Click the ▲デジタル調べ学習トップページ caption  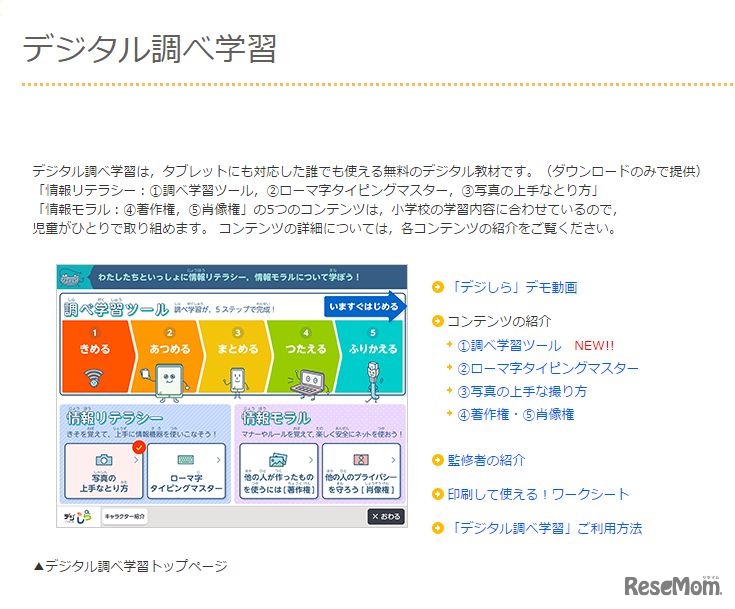[x=131, y=566]
